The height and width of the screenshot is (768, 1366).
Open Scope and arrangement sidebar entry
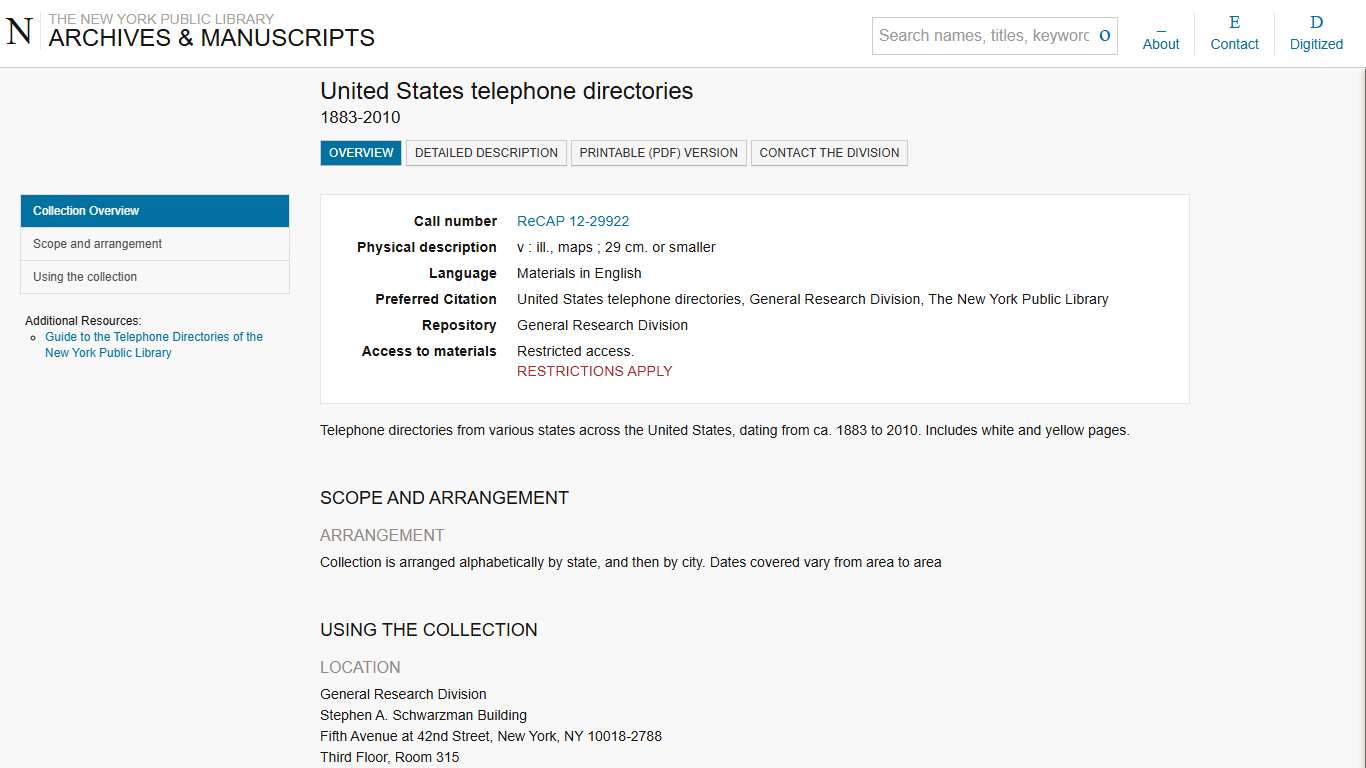point(97,243)
